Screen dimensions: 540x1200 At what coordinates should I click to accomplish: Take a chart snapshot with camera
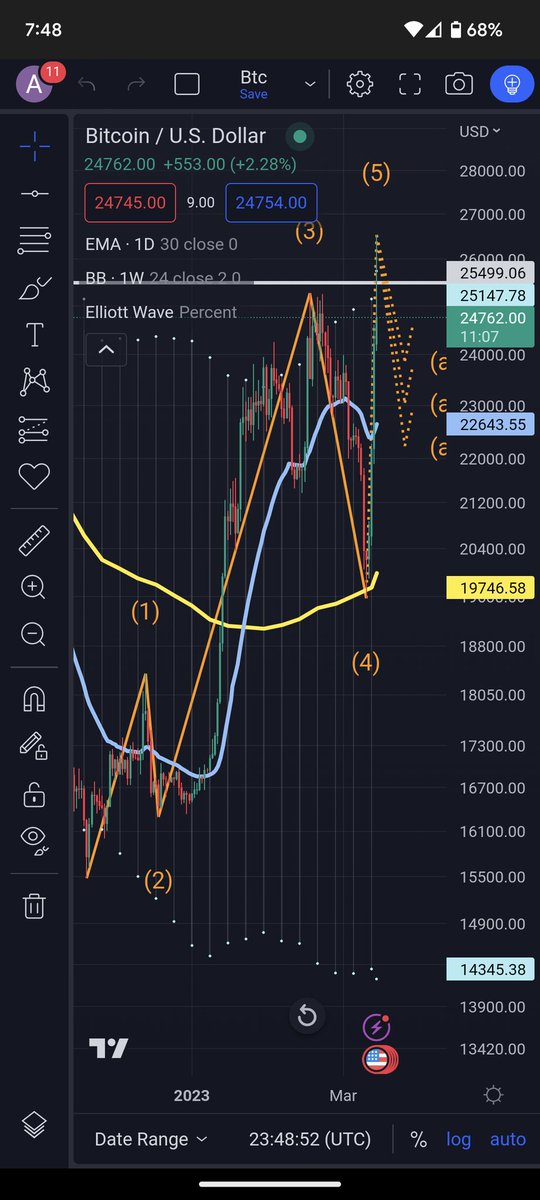pyautogui.click(x=459, y=84)
